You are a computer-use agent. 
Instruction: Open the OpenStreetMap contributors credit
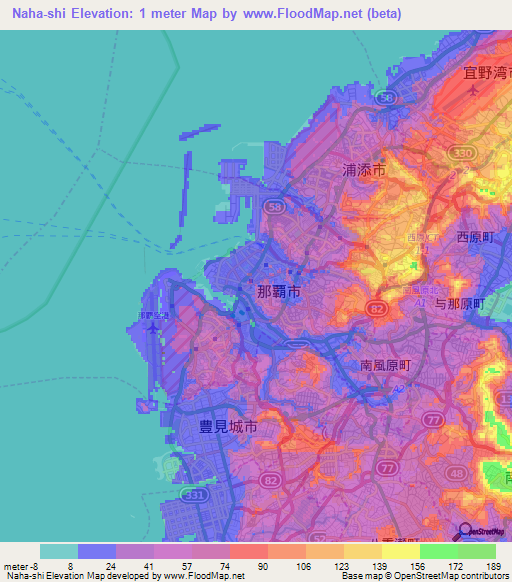point(451,576)
